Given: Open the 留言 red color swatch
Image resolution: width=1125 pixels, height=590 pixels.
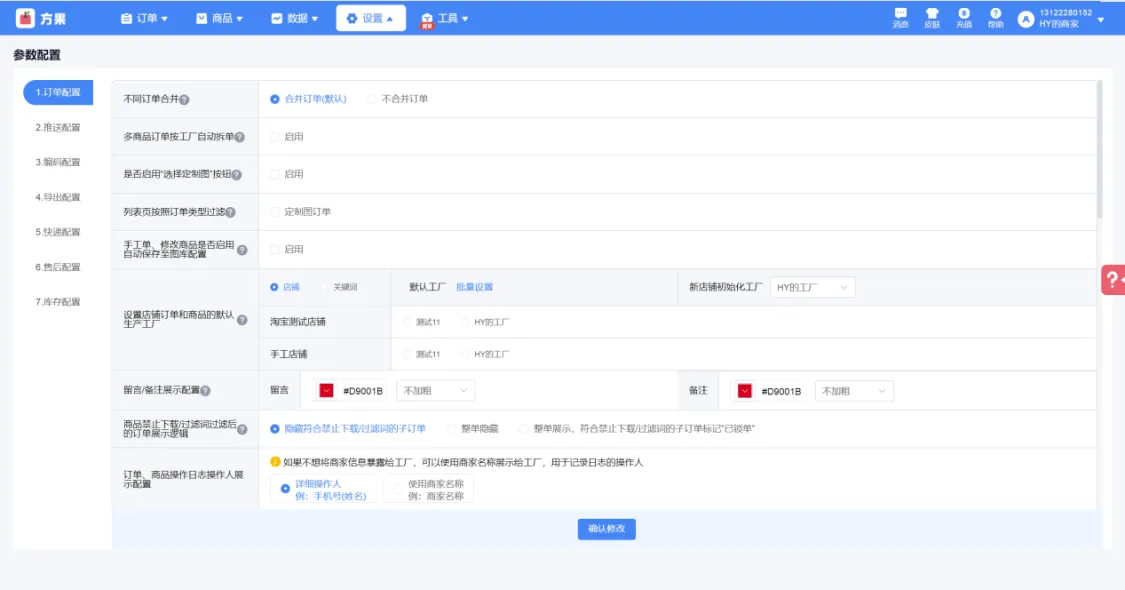Looking at the screenshot, I should coord(327,391).
